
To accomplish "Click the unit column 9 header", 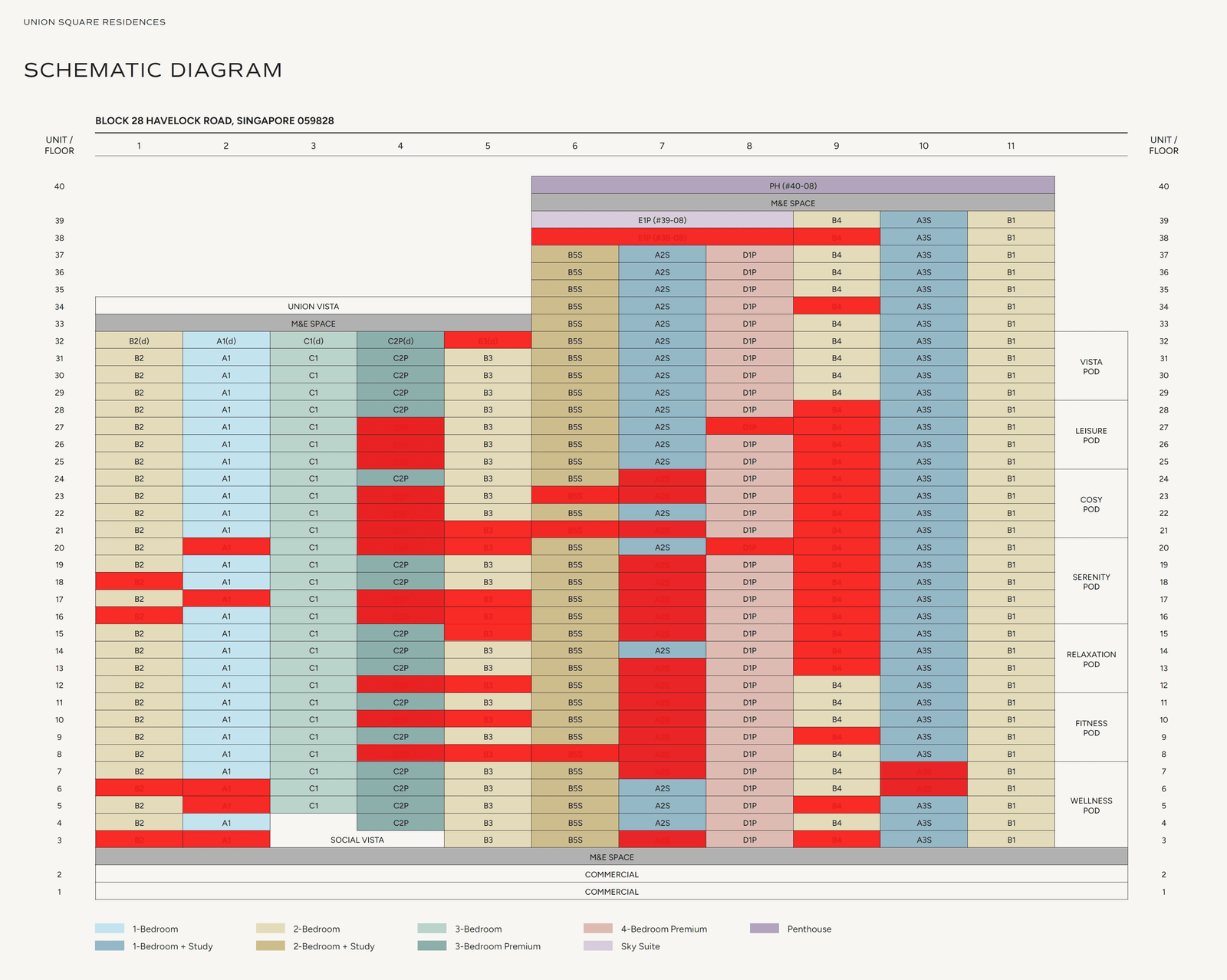I will 837,146.
